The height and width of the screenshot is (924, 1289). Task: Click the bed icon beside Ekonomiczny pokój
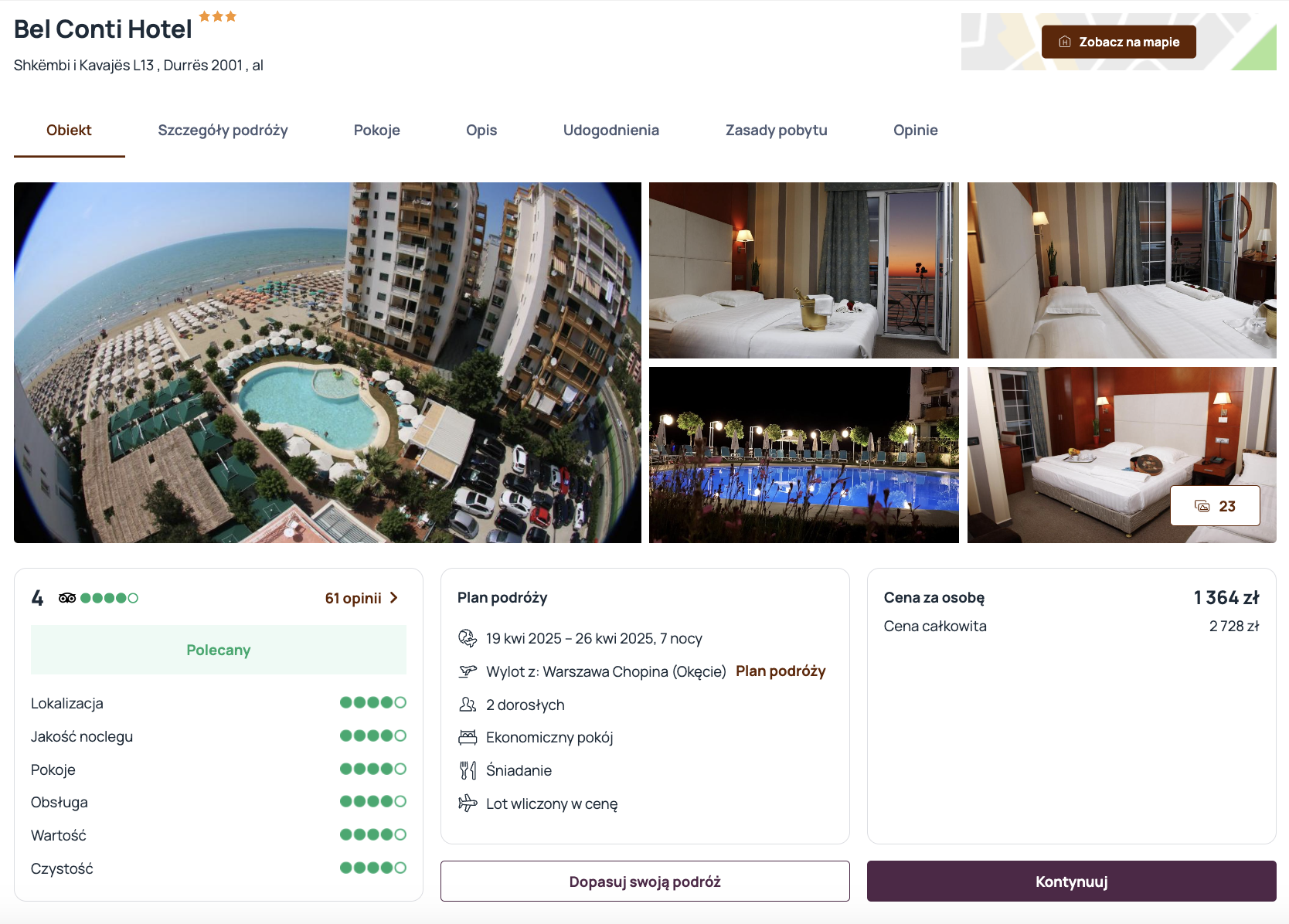(x=468, y=737)
